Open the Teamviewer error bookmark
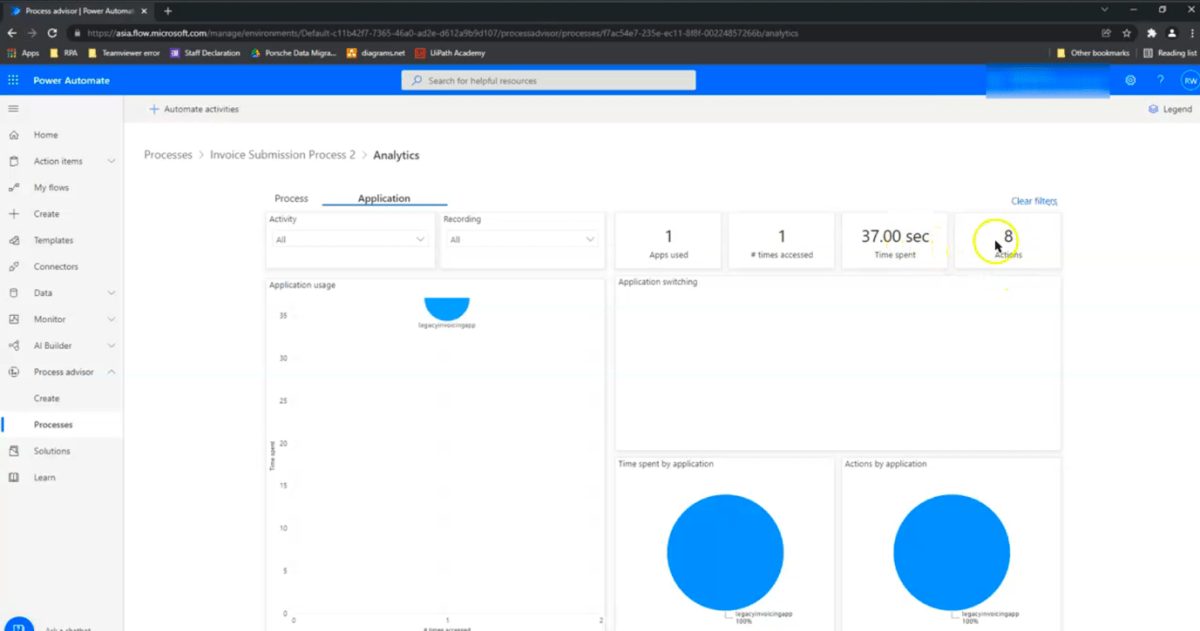The height and width of the screenshot is (631, 1200). click(124, 53)
